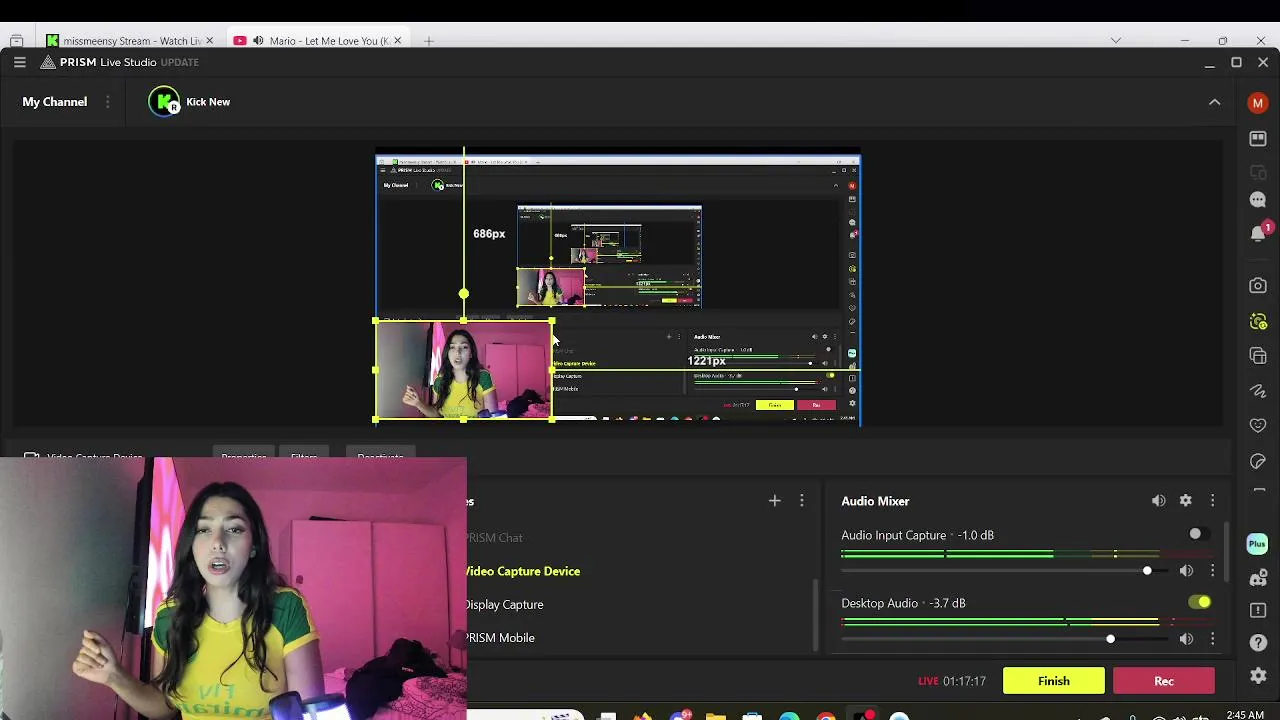Select the Video Capture Device source
This screenshot has width=1280, height=720.
(523, 571)
